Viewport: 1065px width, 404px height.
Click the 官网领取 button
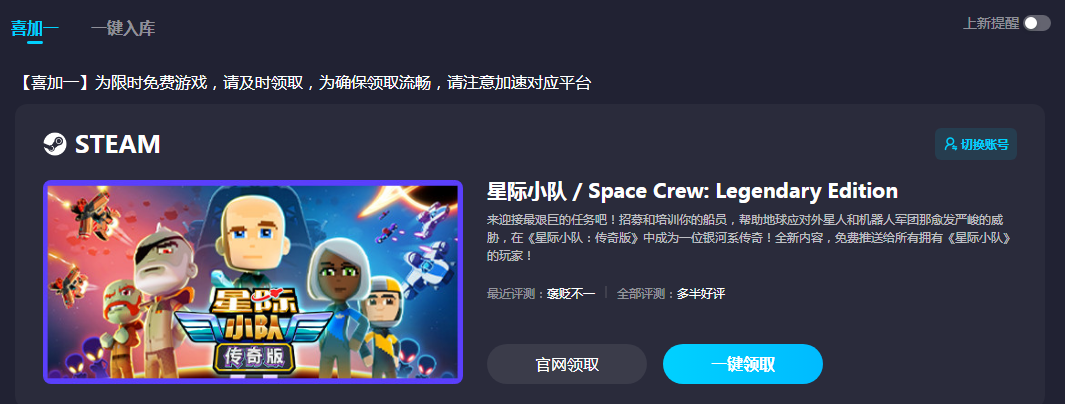point(566,364)
